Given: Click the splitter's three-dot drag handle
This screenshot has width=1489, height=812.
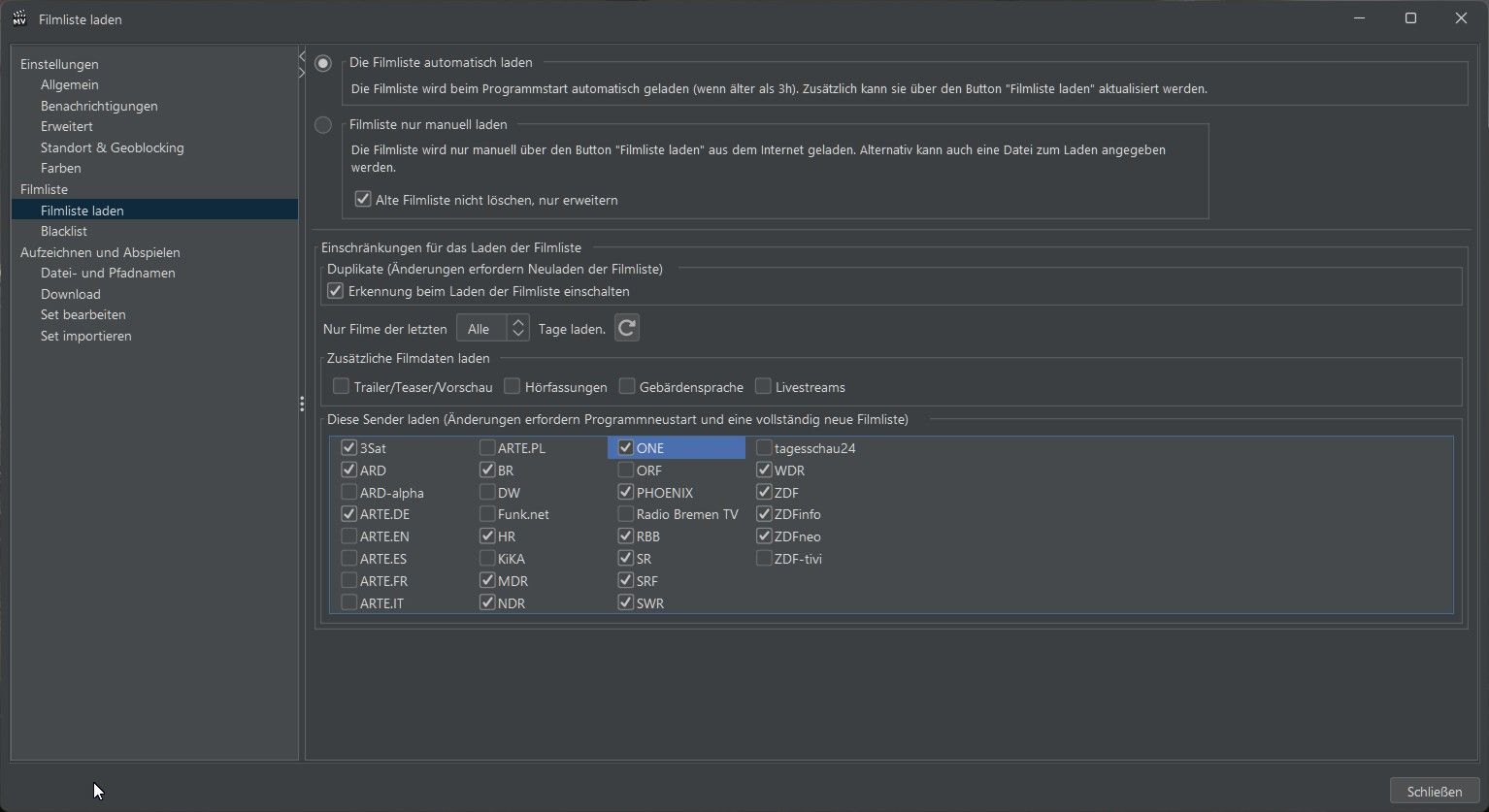Looking at the screenshot, I should [302, 404].
